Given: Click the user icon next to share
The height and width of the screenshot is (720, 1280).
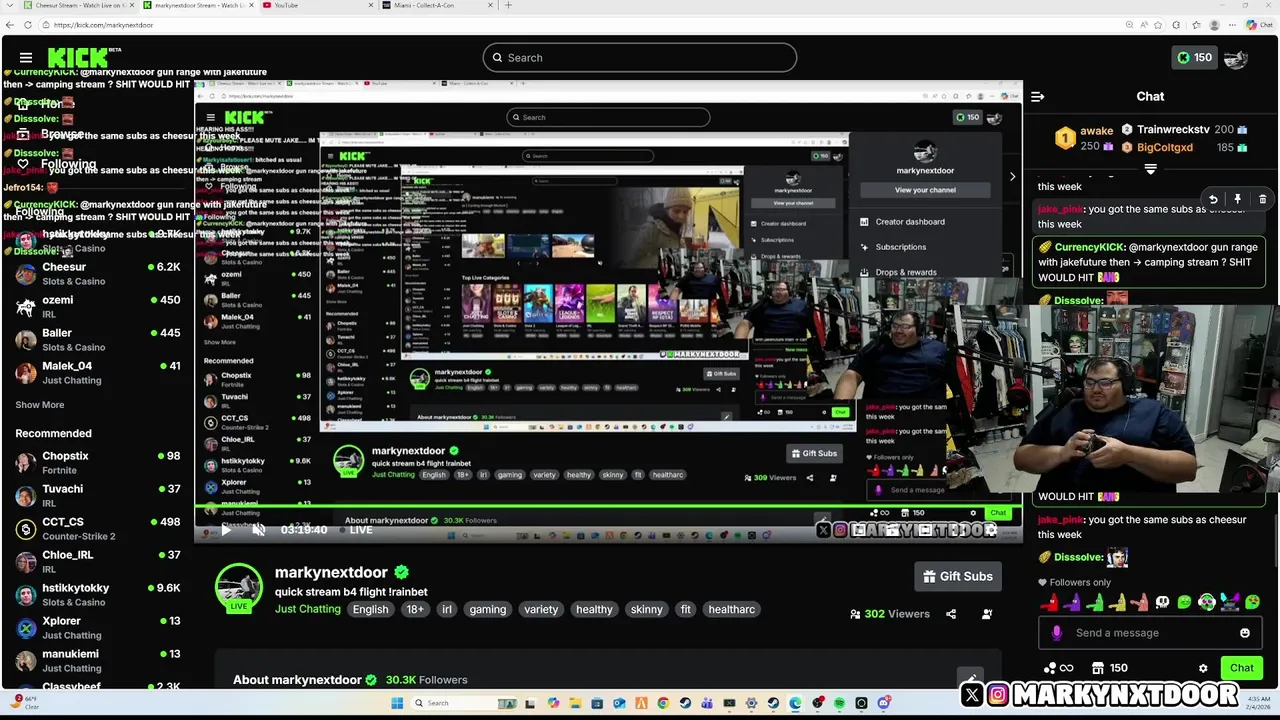Looking at the screenshot, I should [987, 614].
